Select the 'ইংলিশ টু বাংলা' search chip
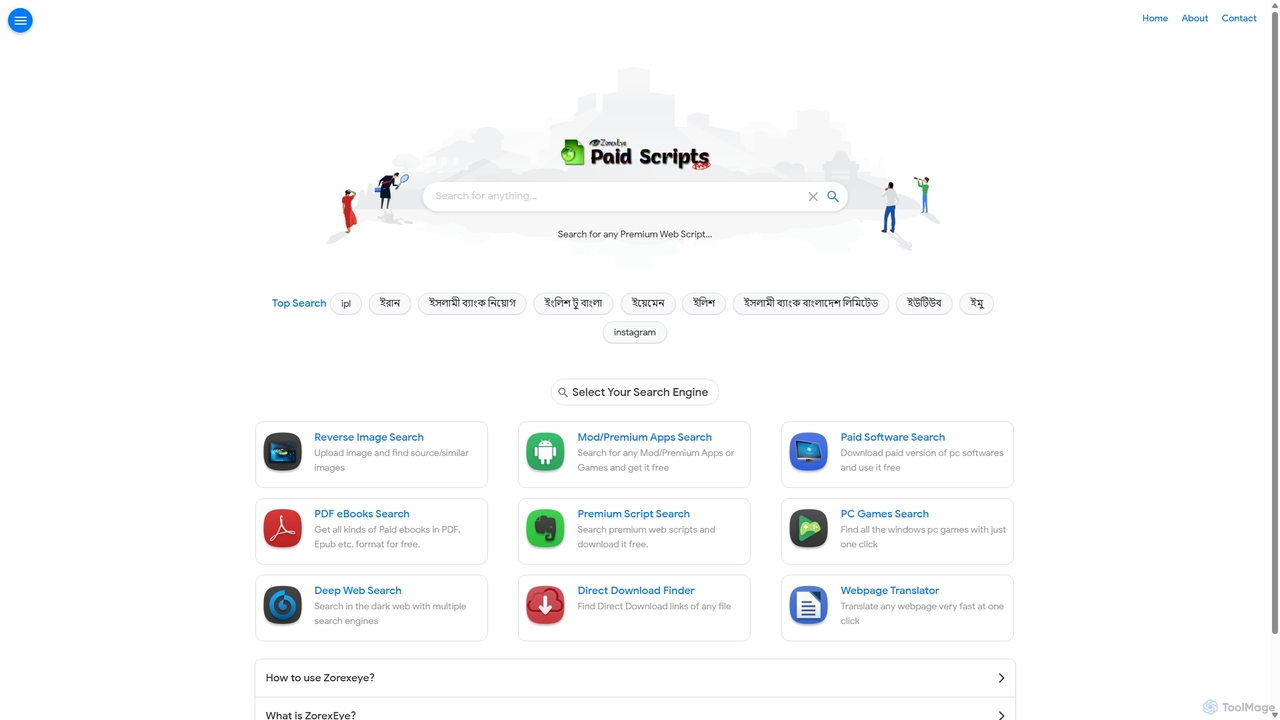Screen dimensions: 1280x720 (573, 303)
